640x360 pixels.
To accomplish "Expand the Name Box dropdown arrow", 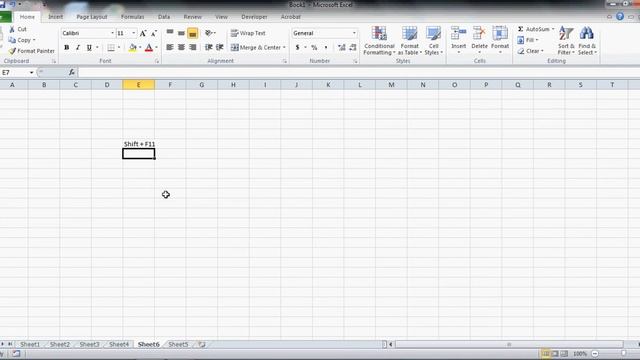I will coord(31,72).
